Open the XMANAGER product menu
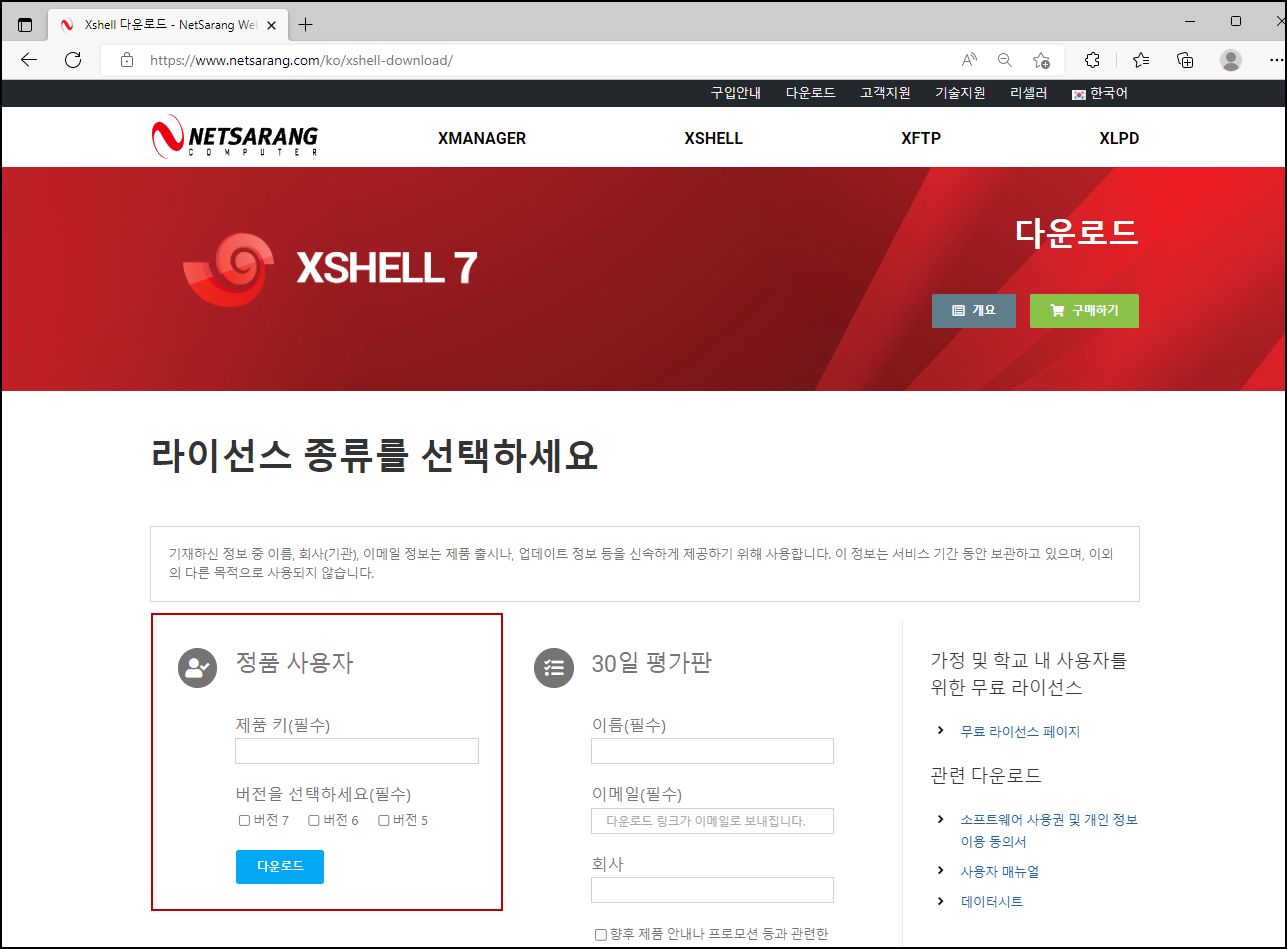 [482, 138]
